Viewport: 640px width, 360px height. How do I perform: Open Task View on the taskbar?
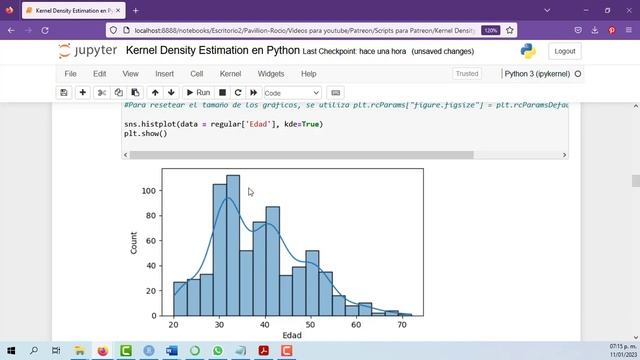coord(56,351)
